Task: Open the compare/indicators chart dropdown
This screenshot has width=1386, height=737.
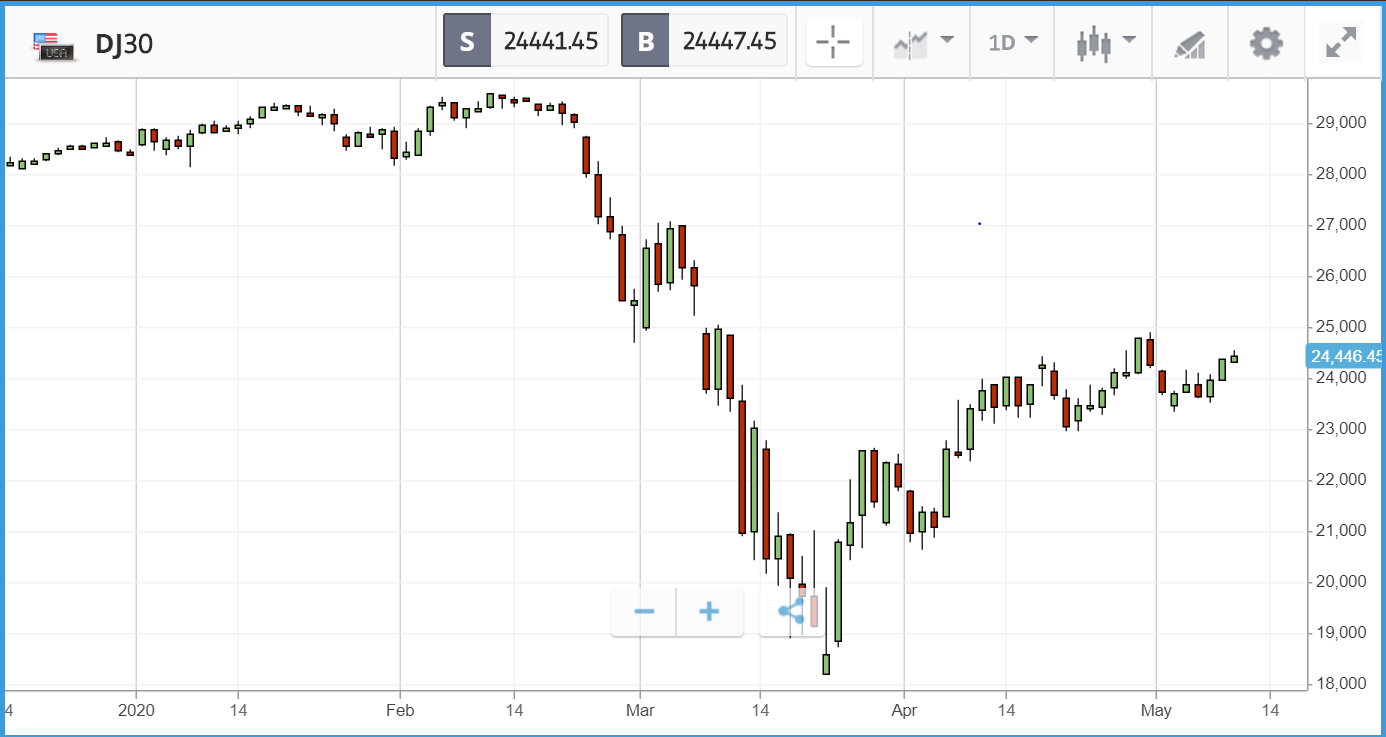Action: coord(923,42)
